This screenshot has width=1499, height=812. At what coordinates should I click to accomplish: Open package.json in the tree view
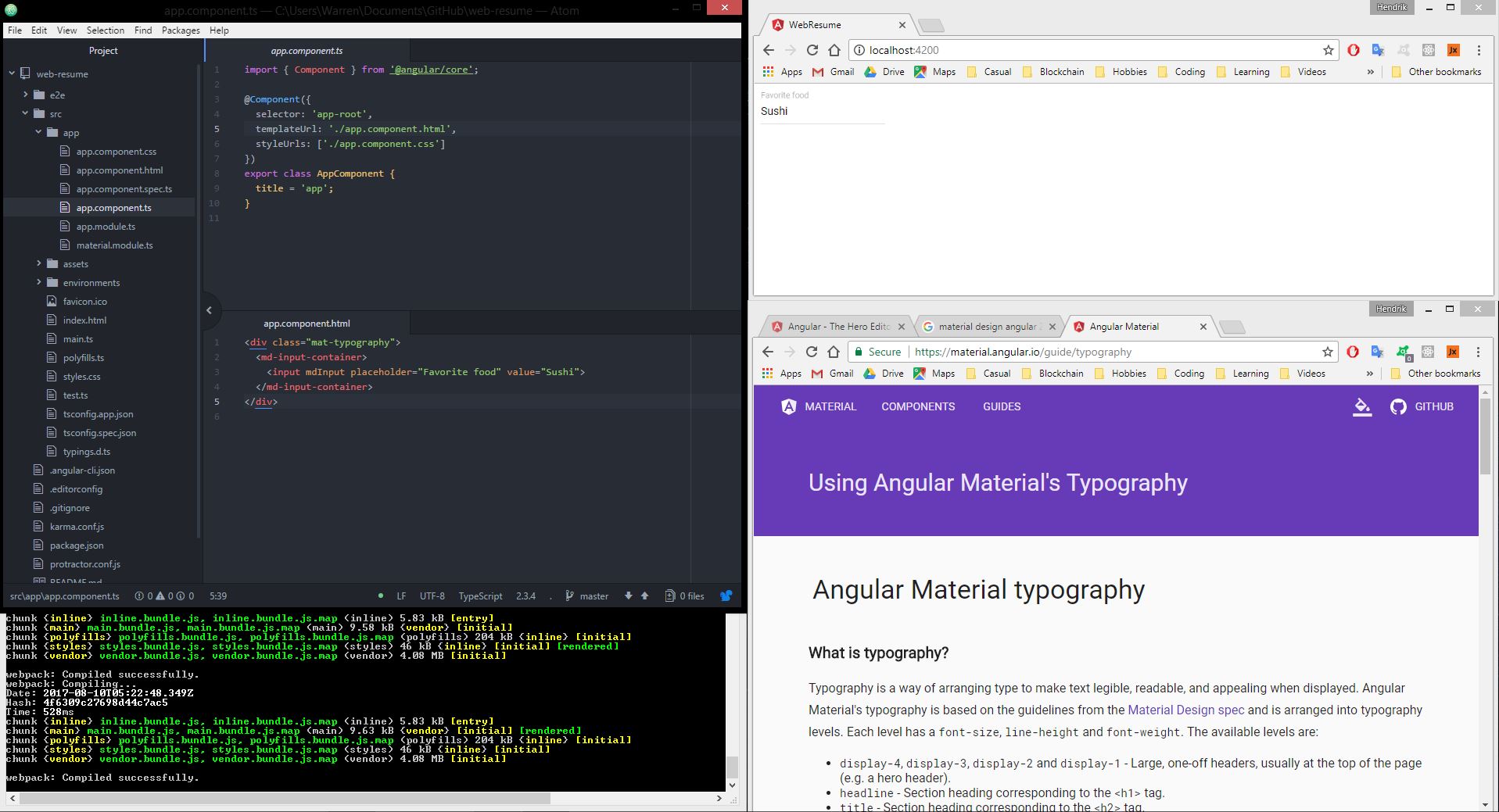click(x=77, y=545)
